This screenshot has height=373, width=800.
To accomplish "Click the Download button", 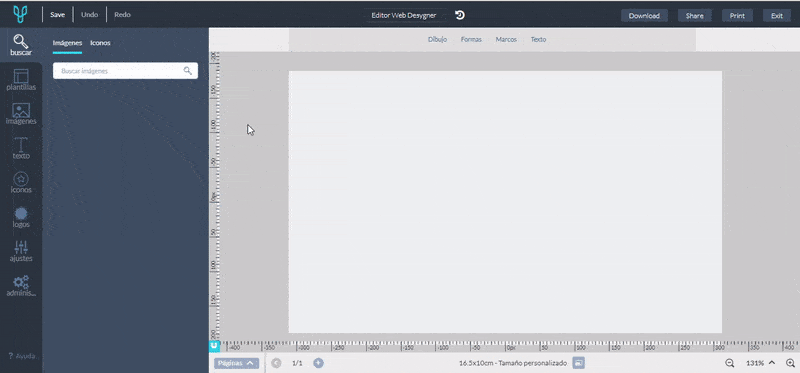I will coord(644,16).
